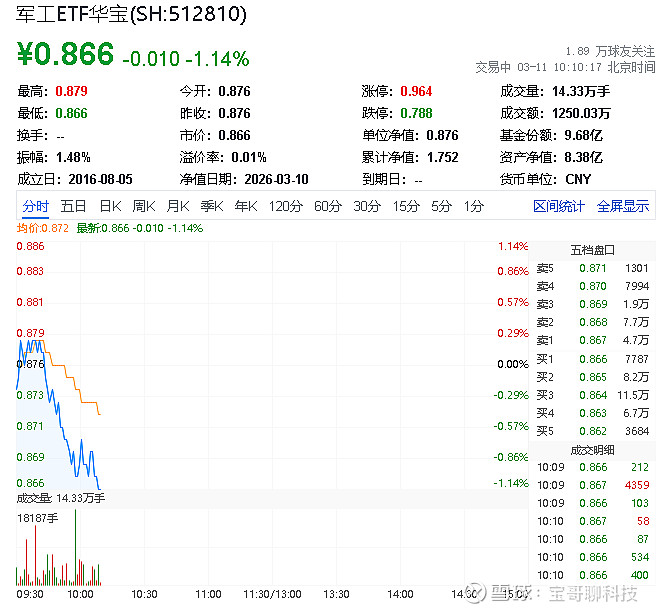Click the 全屏显示 fullscreen link
Viewport: 656px width, 613px height.
pos(623,206)
